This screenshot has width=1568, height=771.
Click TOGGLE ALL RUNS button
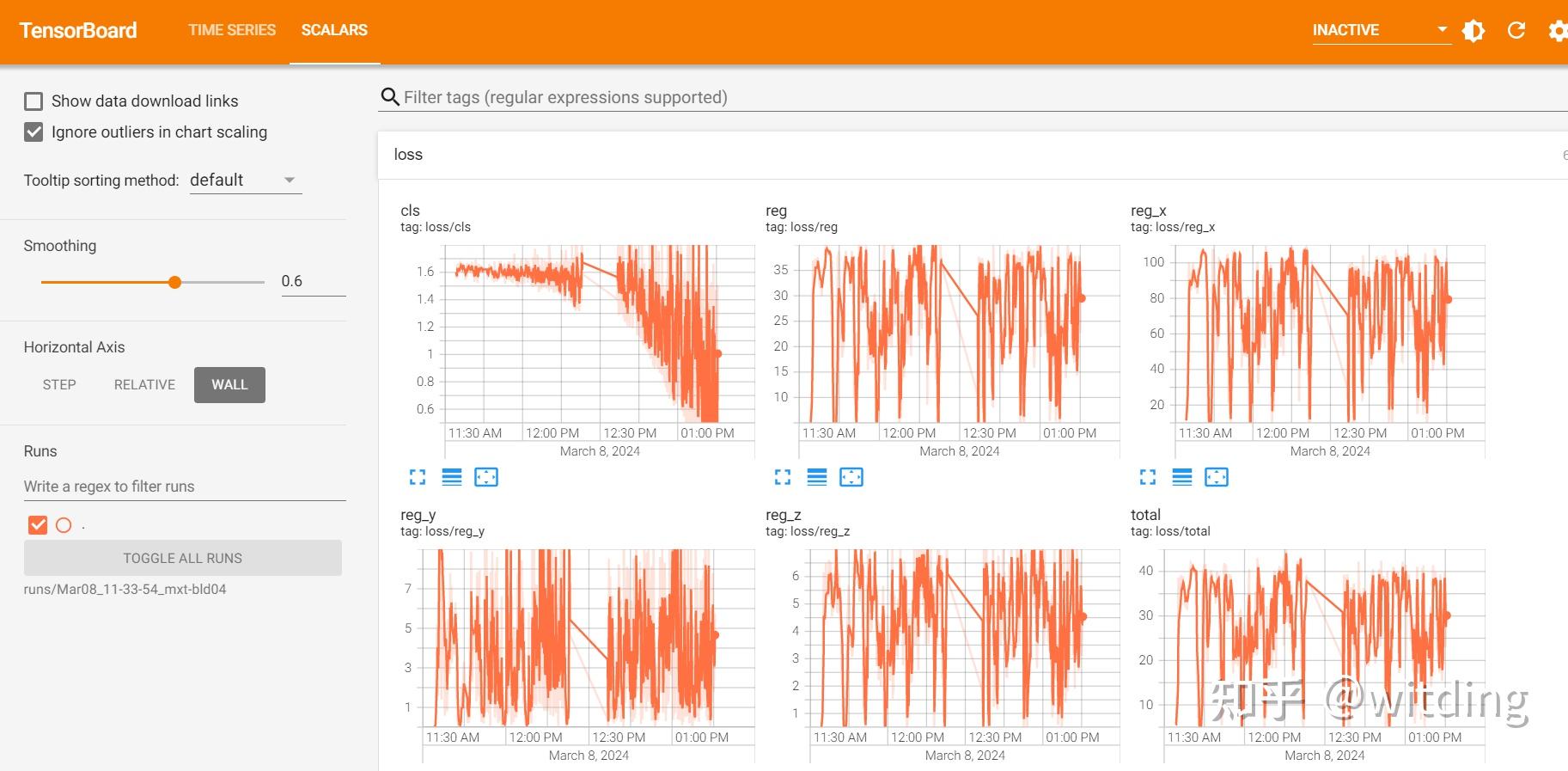pyautogui.click(x=183, y=558)
